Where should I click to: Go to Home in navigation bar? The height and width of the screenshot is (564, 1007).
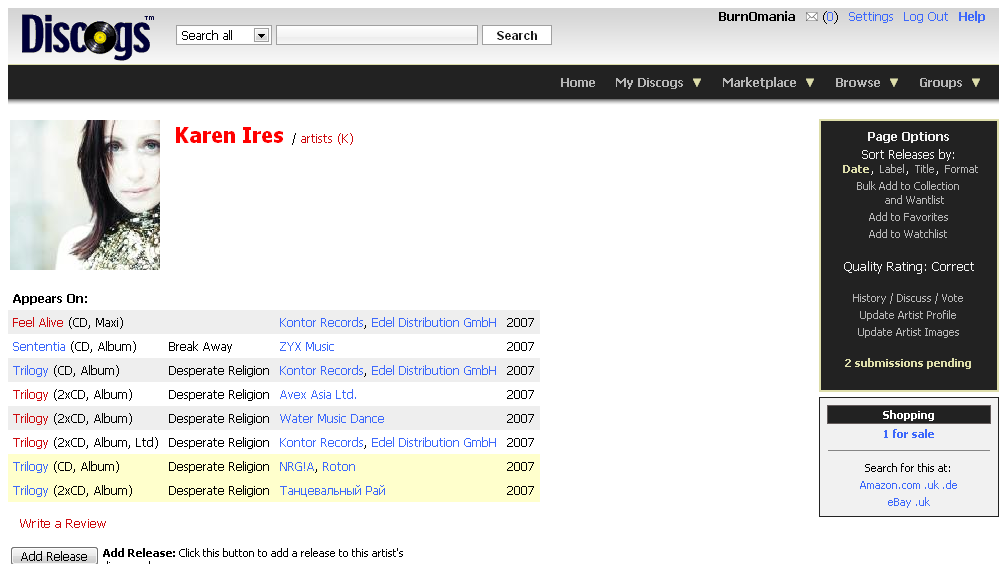click(577, 82)
